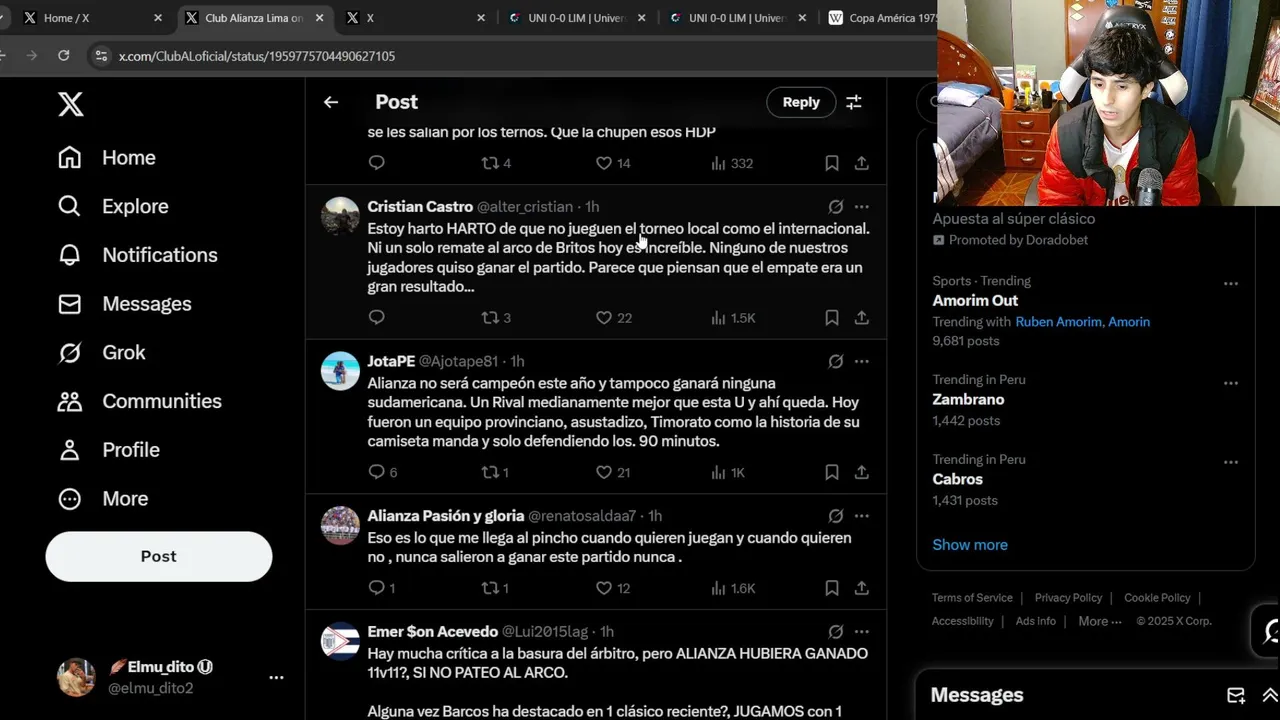
Task: Open more options on Emer $on Acevedo's post
Action: tap(861, 632)
